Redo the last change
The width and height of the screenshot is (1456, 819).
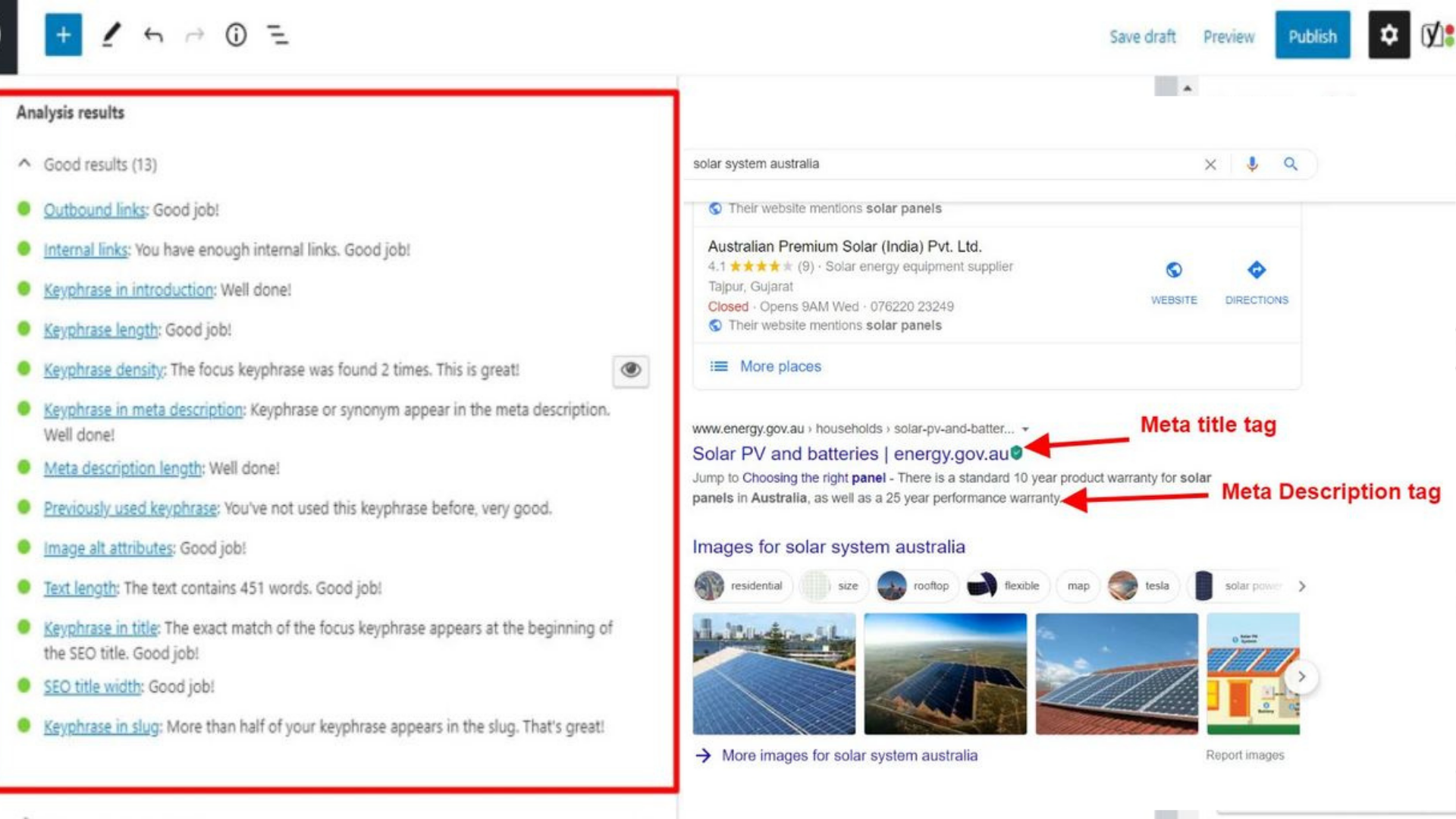[195, 34]
